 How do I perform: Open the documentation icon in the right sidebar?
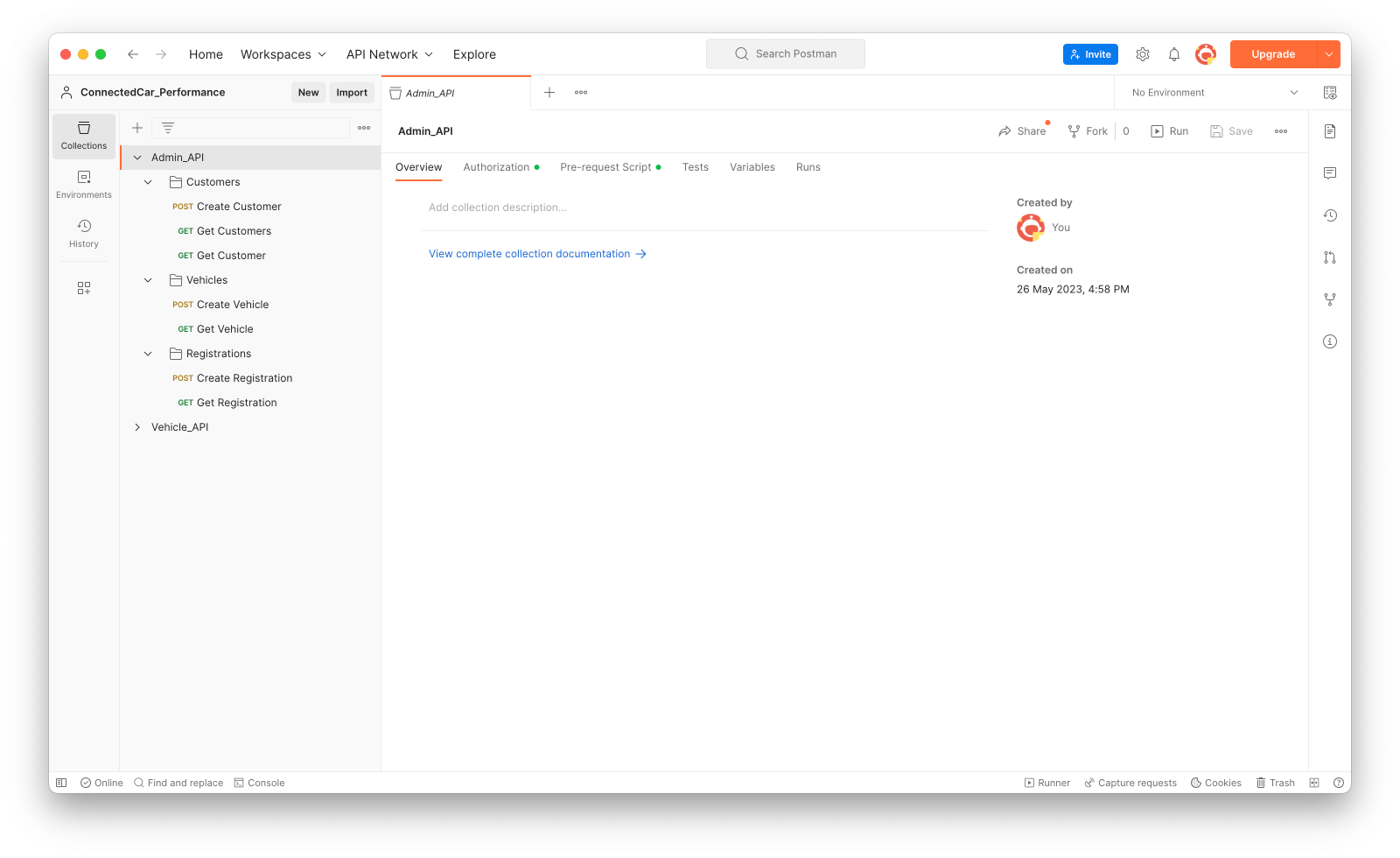click(x=1330, y=131)
